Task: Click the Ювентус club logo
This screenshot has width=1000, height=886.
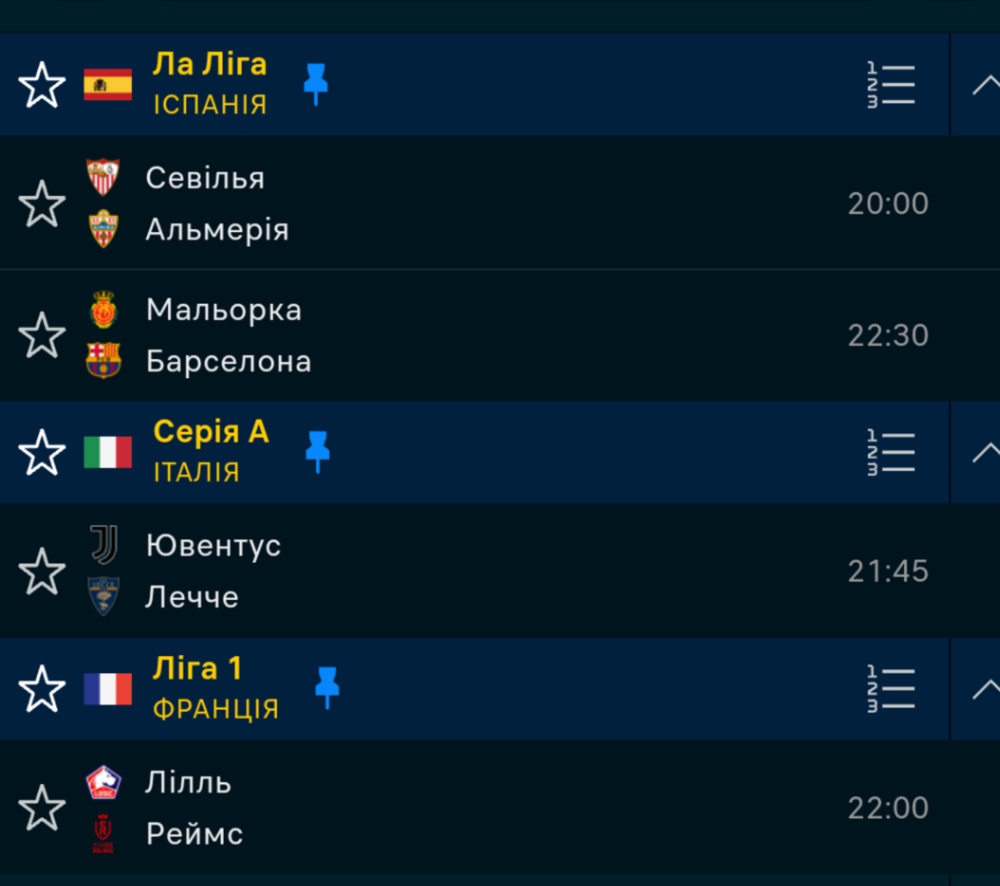Action: coord(103,545)
